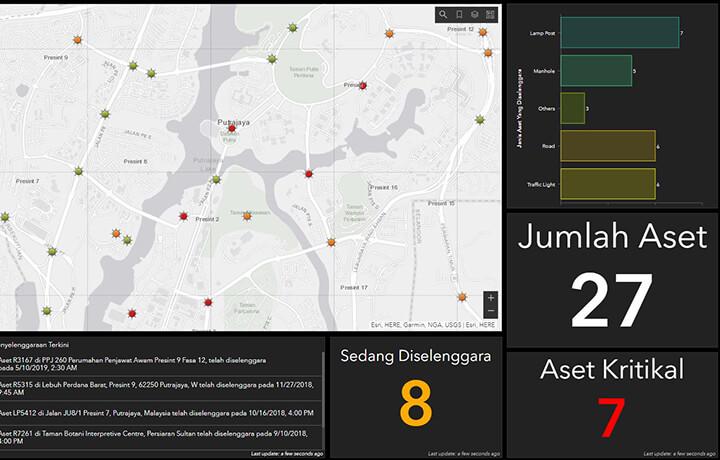Select the orange marker on Taman Wawasan

[x=247, y=216]
